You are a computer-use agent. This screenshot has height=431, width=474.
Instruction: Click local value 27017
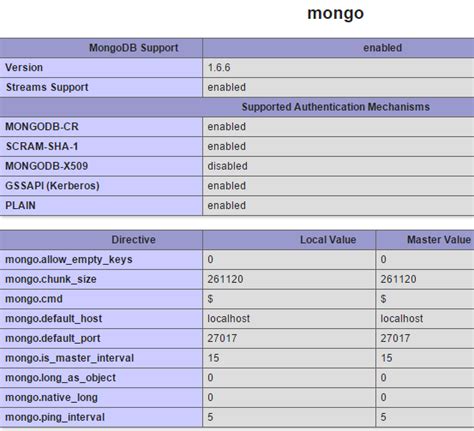tap(222, 338)
